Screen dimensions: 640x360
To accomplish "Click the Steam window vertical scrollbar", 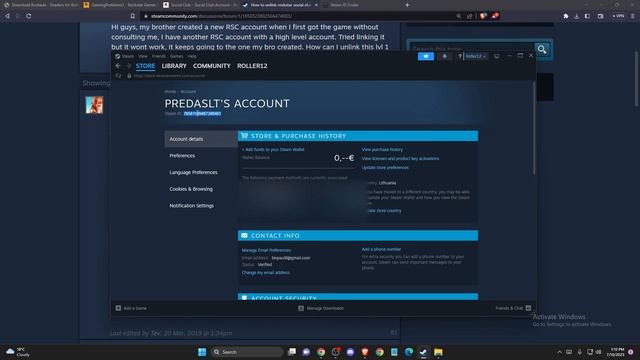I will (x=534, y=129).
